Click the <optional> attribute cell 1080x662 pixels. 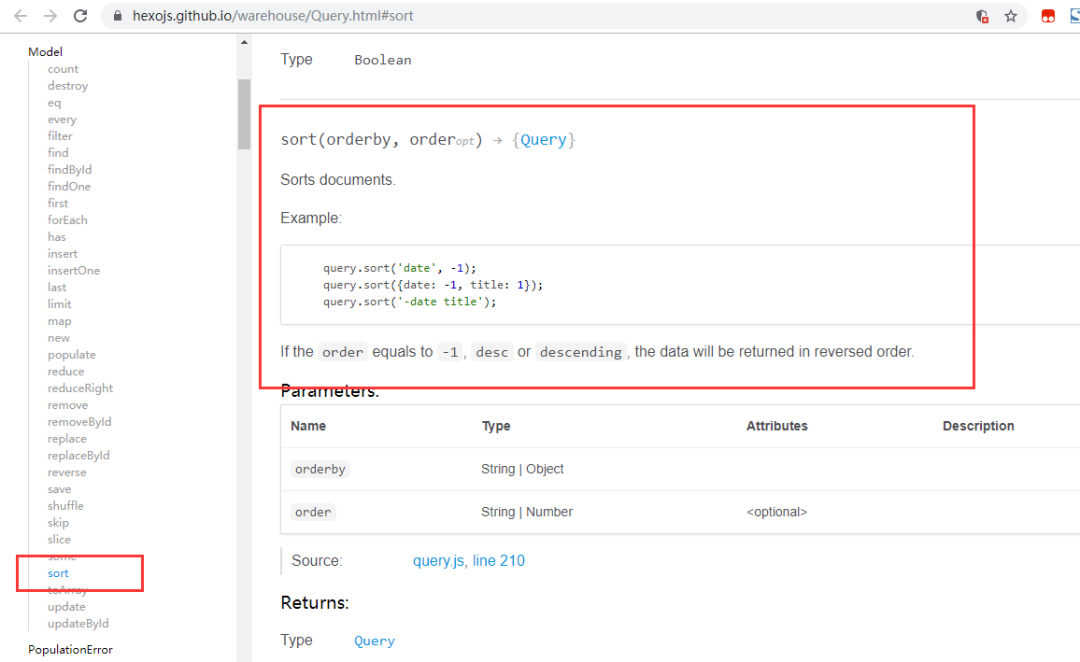[776, 512]
